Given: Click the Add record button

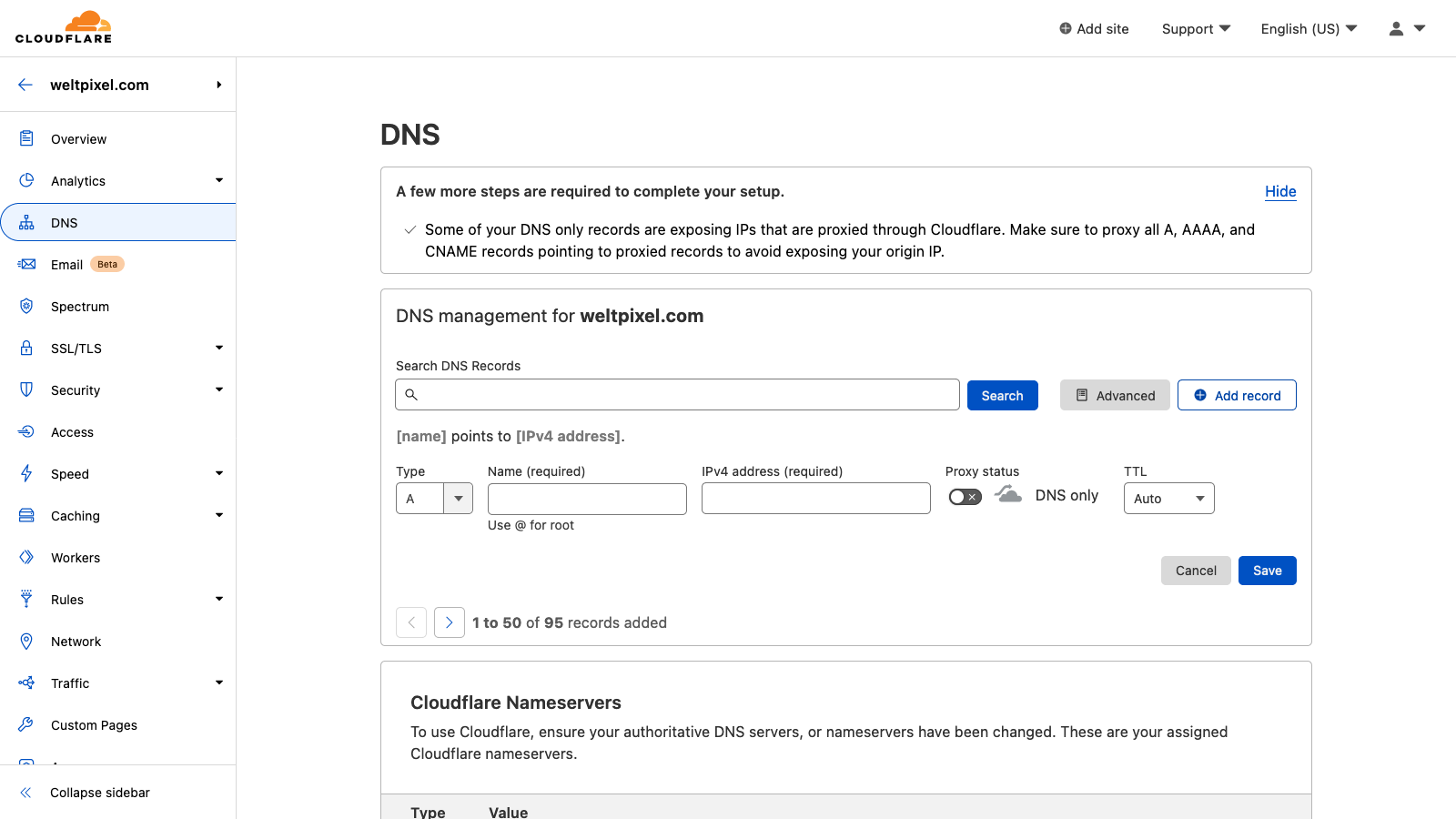Looking at the screenshot, I should (x=1237, y=396).
